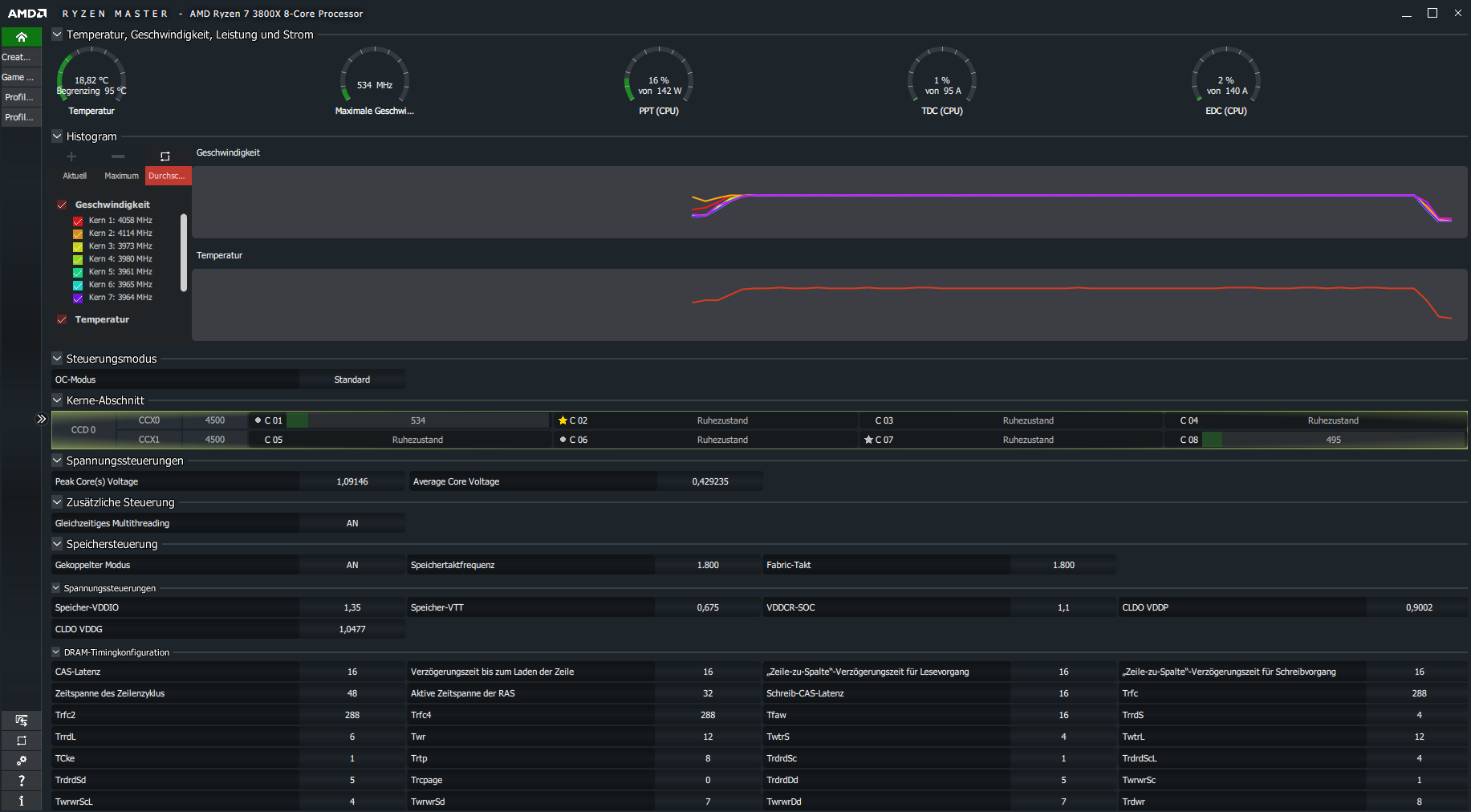The width and height of the screenshot is (1471, 812).
Task: Open help with the question mark icon
Action: point(21,780)
